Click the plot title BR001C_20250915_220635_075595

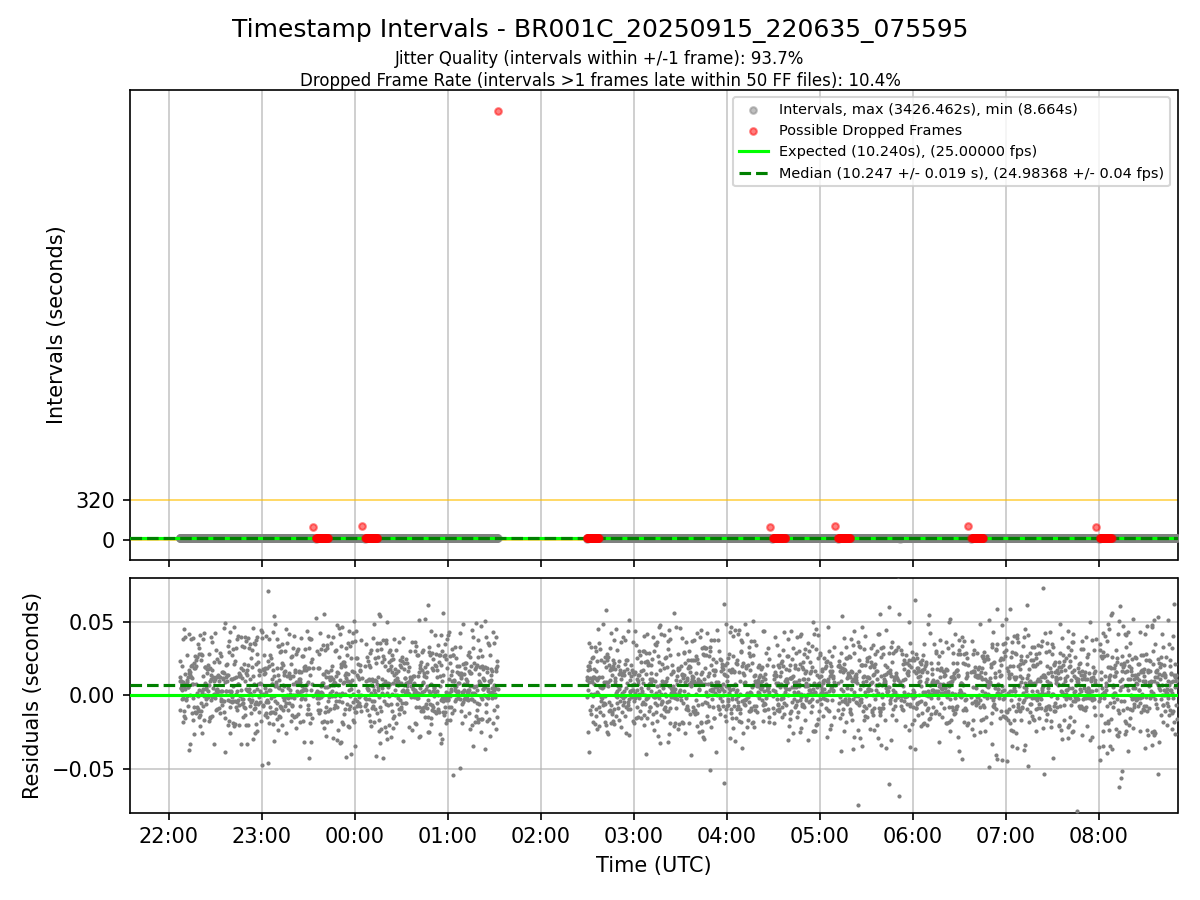pyautogui.click(x=600, y=29)
